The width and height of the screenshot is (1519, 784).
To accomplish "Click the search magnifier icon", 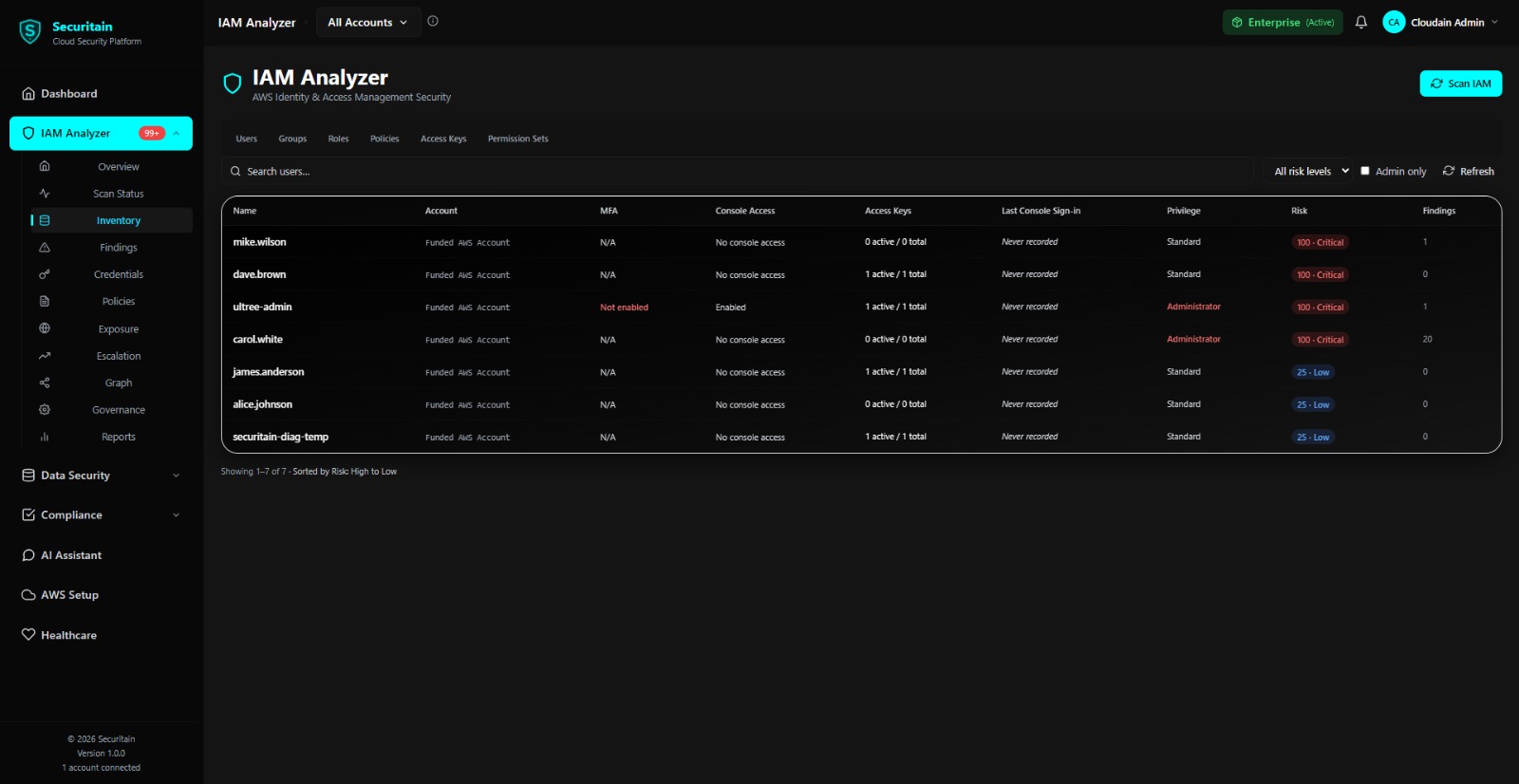I will point(235,172).
